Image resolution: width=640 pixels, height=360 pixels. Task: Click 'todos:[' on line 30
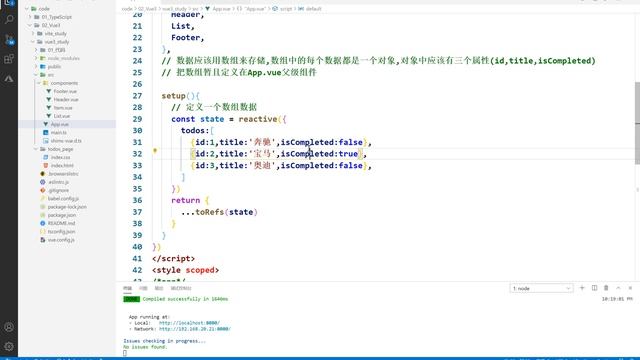197,131
